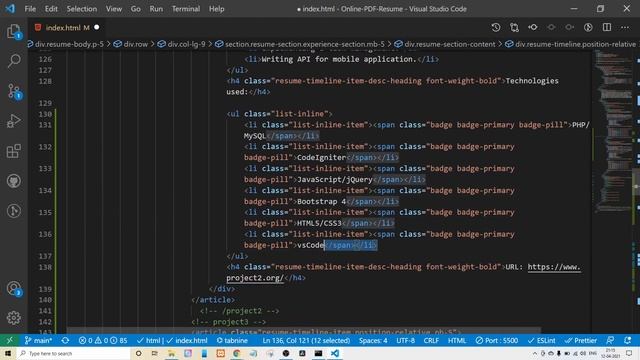Open the Manage gear icon
Viewport: 640px width, 360px height.
14,318
